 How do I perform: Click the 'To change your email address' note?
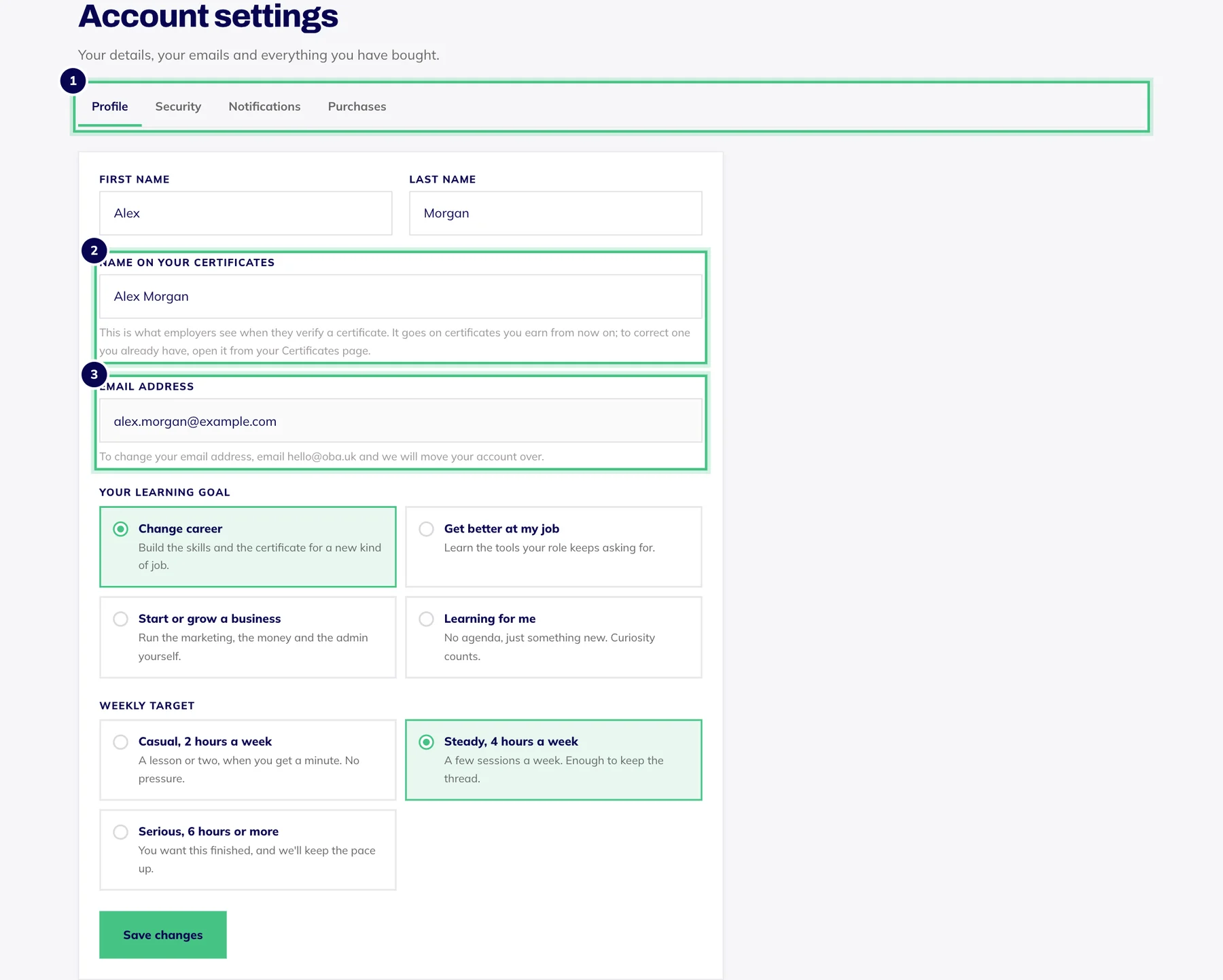pyautogui.click(x=321, y=456)
